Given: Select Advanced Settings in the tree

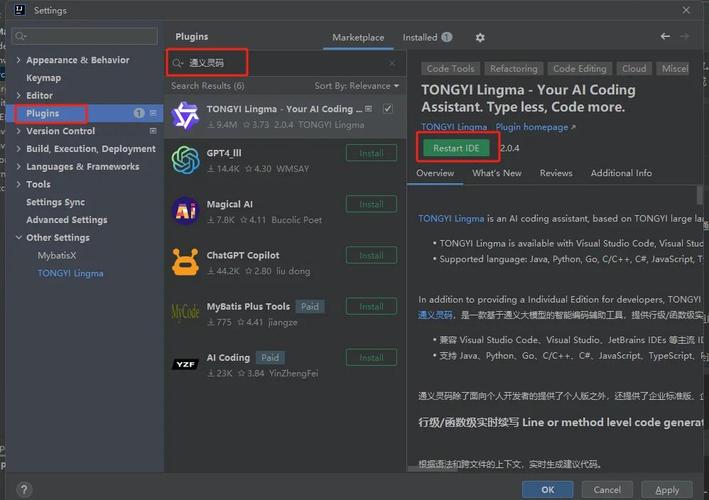Looking at the screenshot, I should click(x=66, y=220).
